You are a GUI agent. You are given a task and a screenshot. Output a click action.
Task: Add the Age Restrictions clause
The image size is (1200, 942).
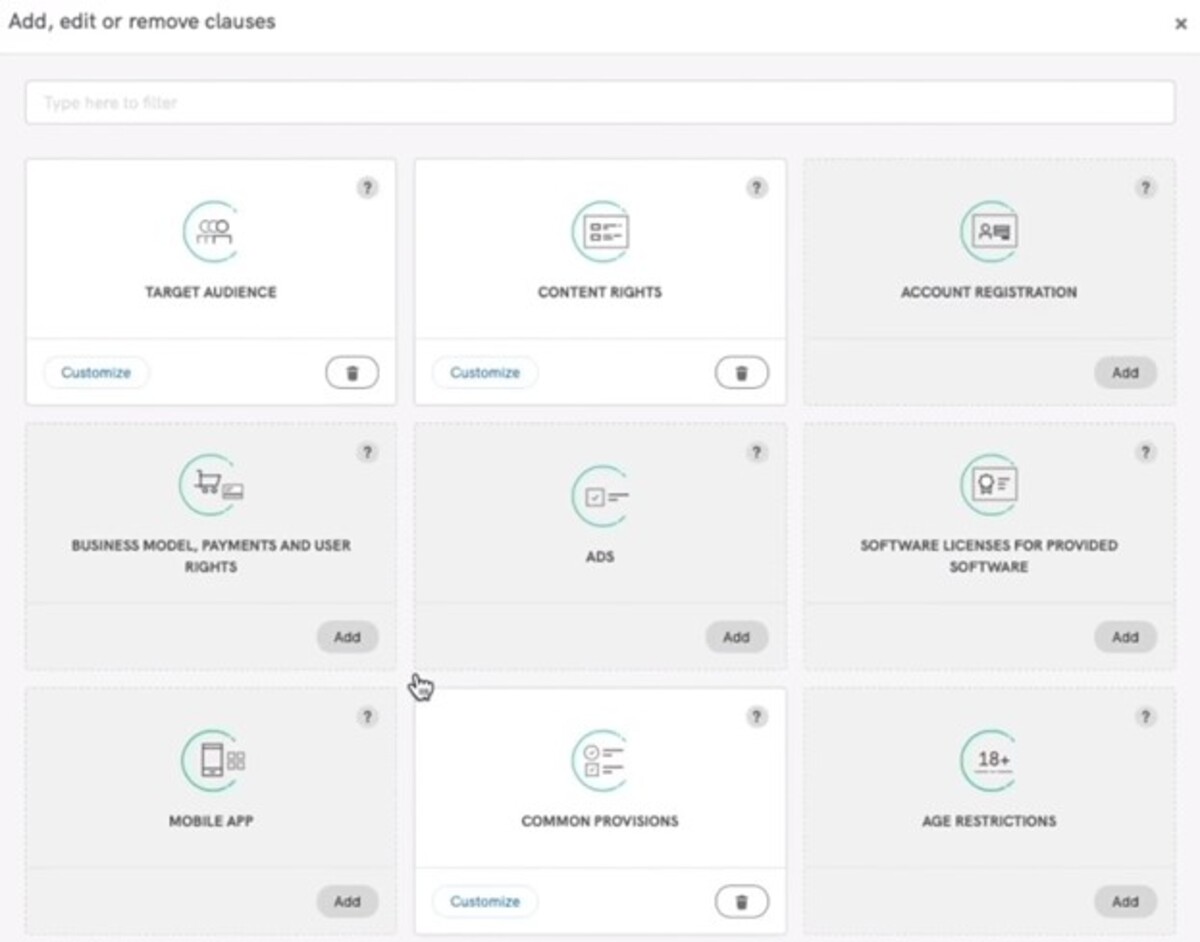click(1125, 901)
